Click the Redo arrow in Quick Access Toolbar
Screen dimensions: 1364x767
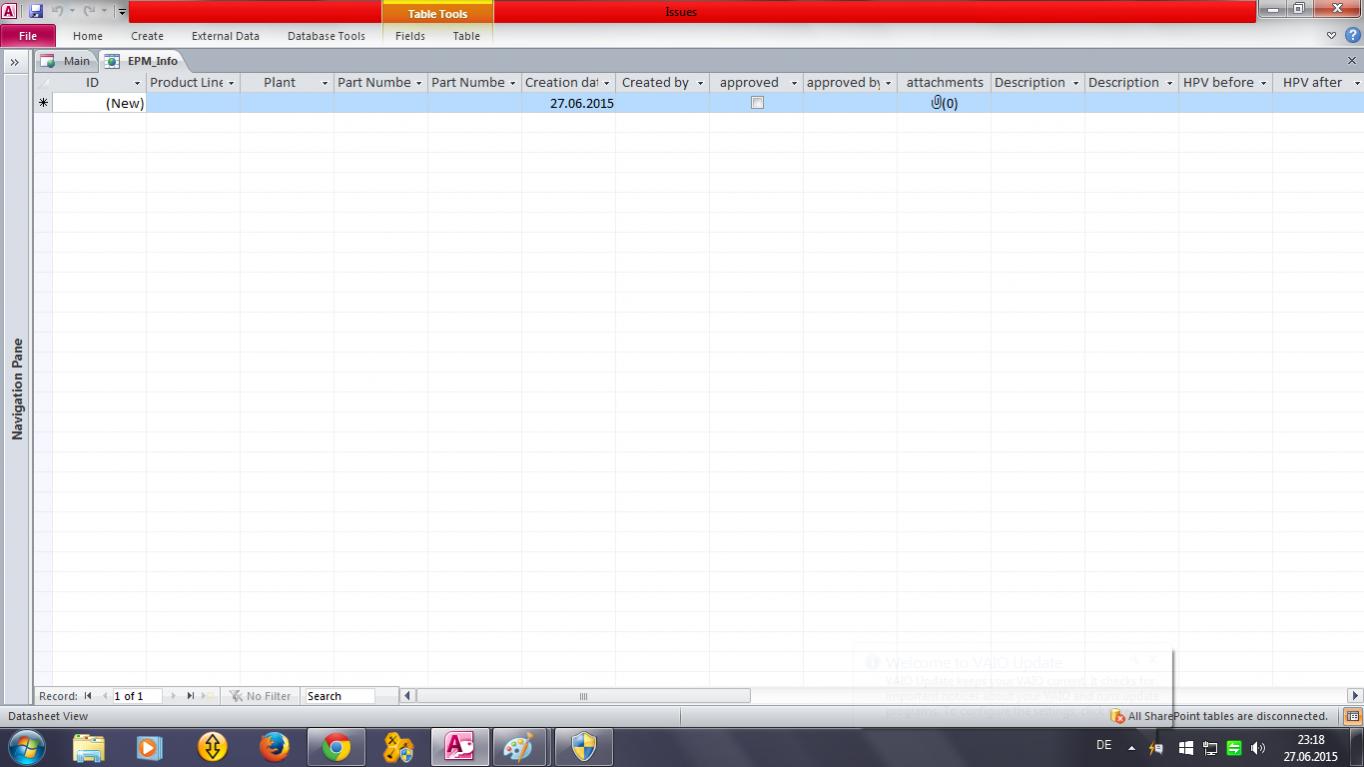coord(89,11)
